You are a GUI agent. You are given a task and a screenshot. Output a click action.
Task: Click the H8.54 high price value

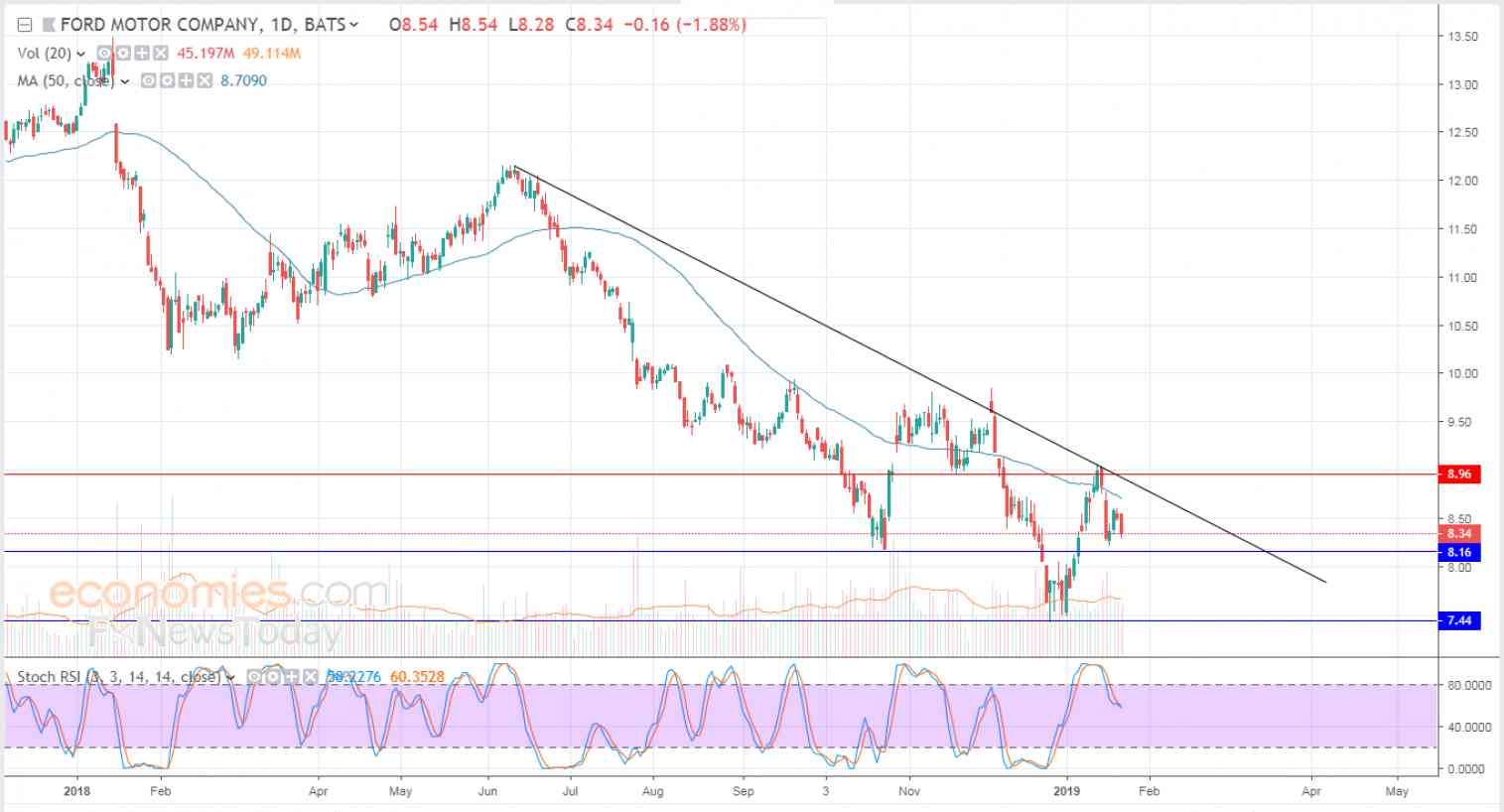[x=474, y=25]
